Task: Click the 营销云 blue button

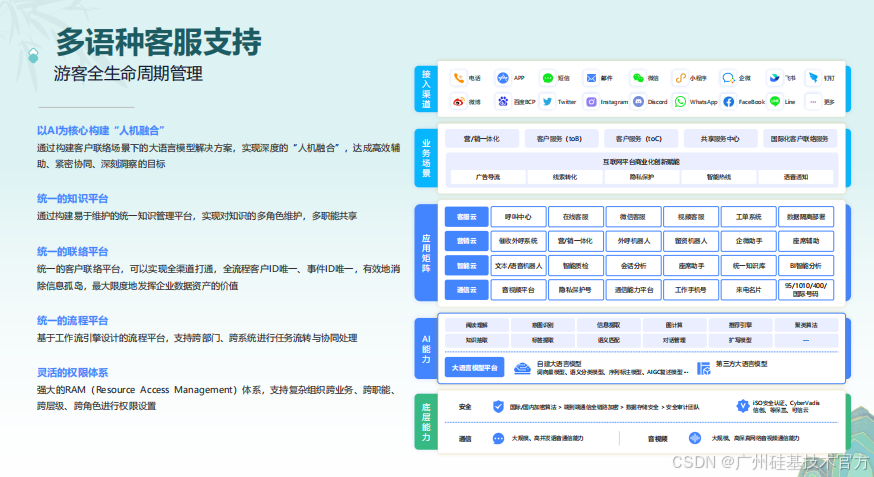Action: pyautogui.click(x=467, y=241)
